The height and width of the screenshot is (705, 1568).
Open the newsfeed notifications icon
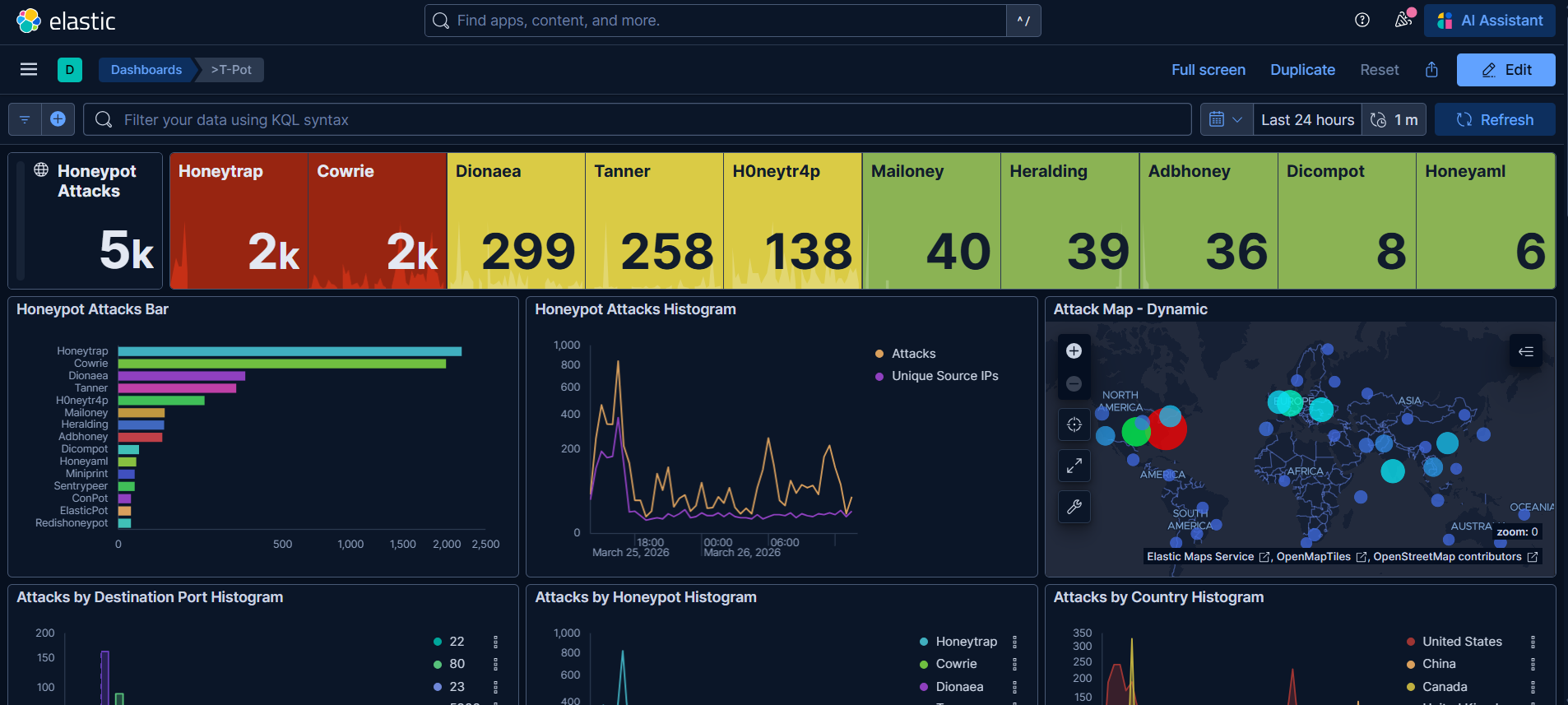tap(1403, 21)
